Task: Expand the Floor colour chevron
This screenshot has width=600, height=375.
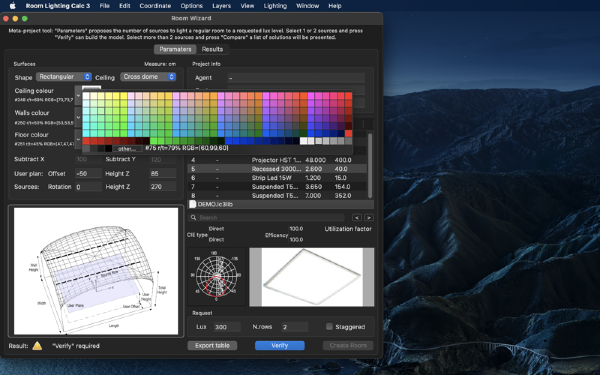Action: pos(78,139)
